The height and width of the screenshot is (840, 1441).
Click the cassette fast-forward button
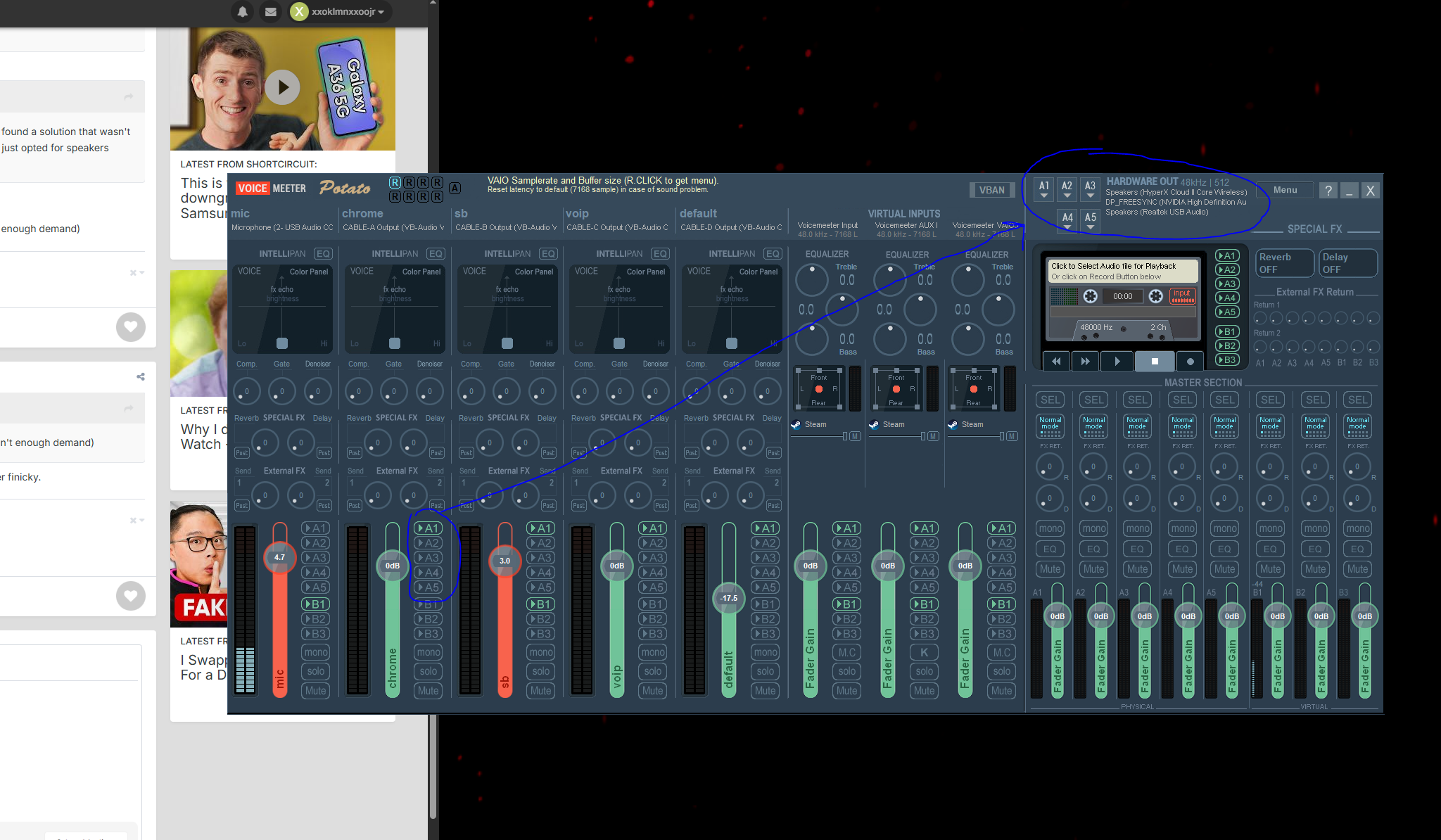click(x=1086, y=361)
